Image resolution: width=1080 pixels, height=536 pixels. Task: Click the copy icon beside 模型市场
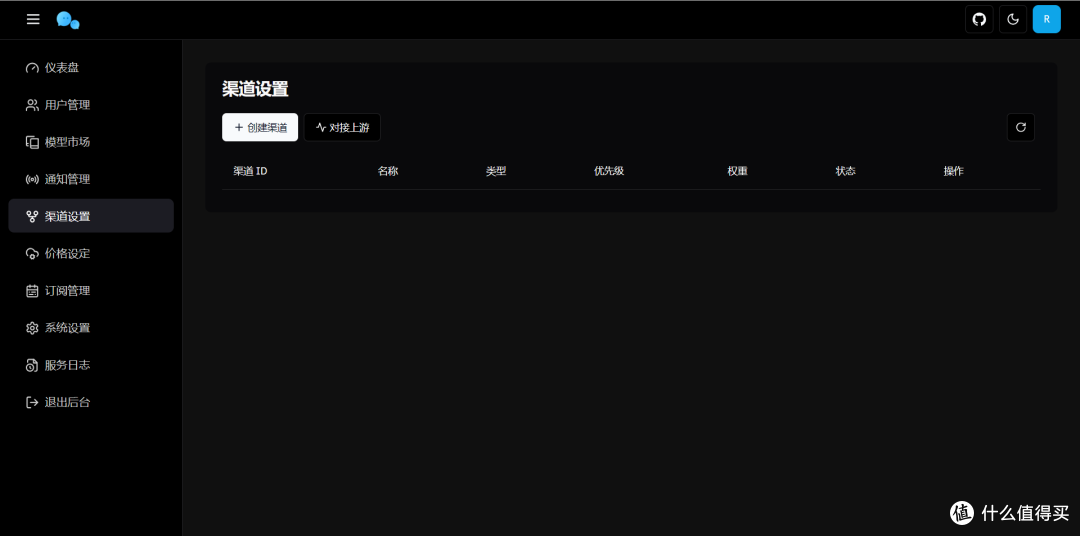coord(32,143)
